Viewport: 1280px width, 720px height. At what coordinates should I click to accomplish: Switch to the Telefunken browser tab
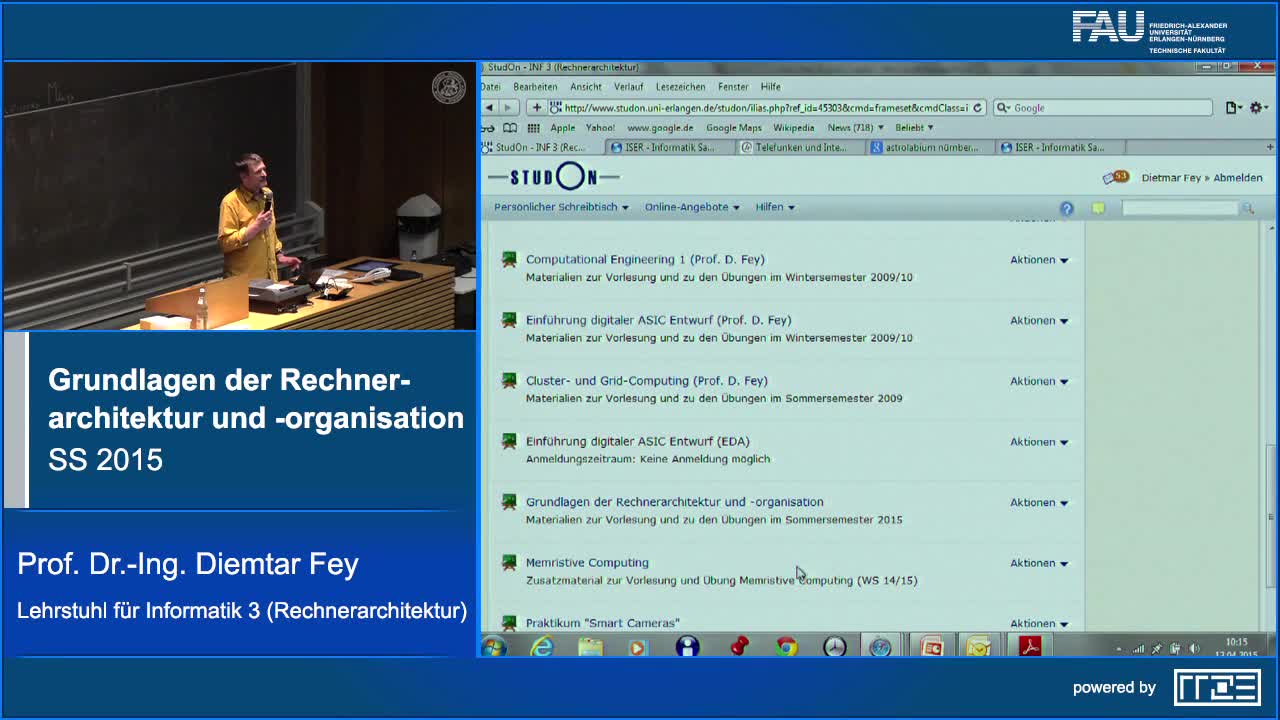(x=800, y=147)
